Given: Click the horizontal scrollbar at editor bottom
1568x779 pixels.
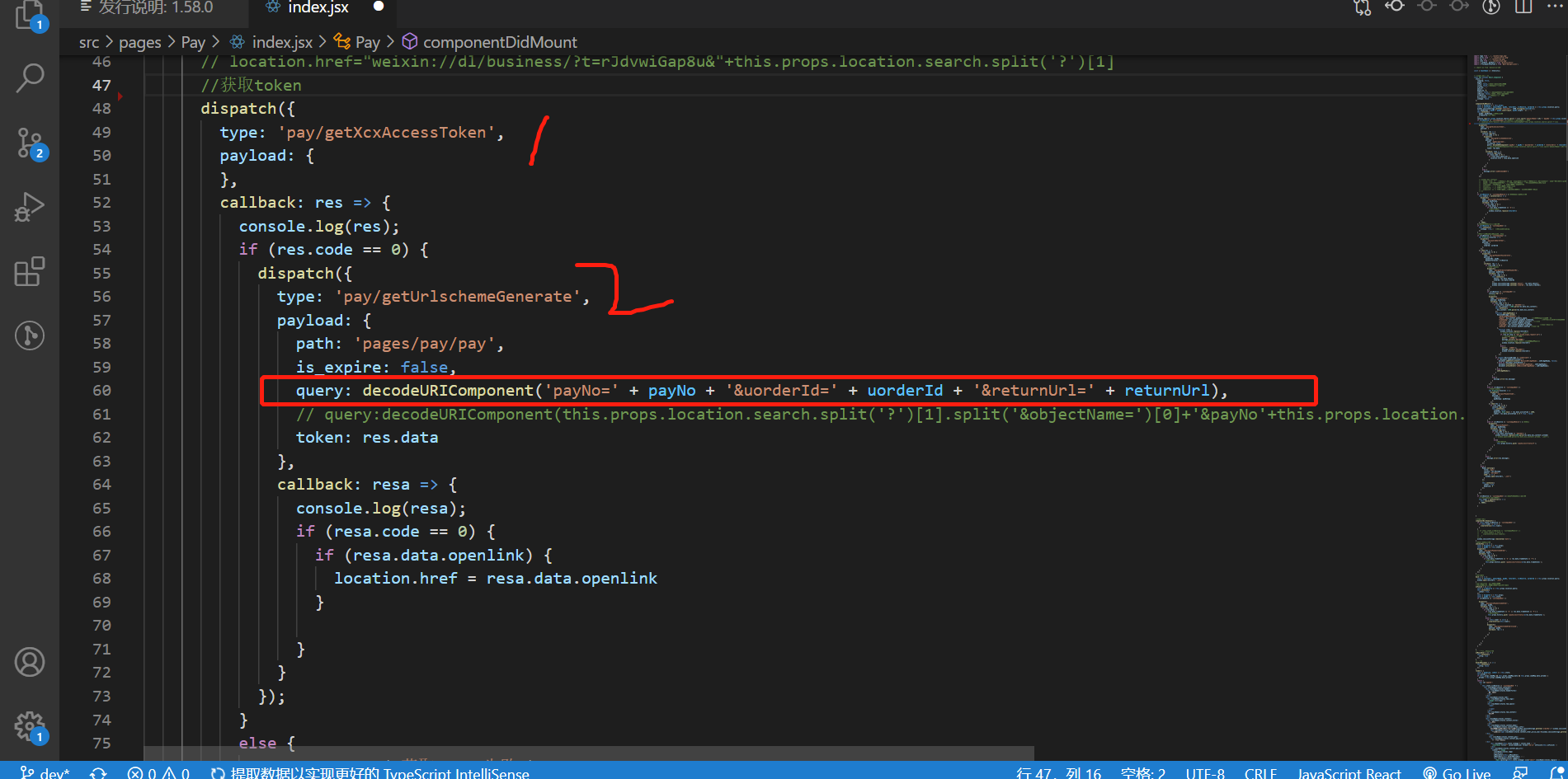Looking at the screenshot, I should coord(589,753).
